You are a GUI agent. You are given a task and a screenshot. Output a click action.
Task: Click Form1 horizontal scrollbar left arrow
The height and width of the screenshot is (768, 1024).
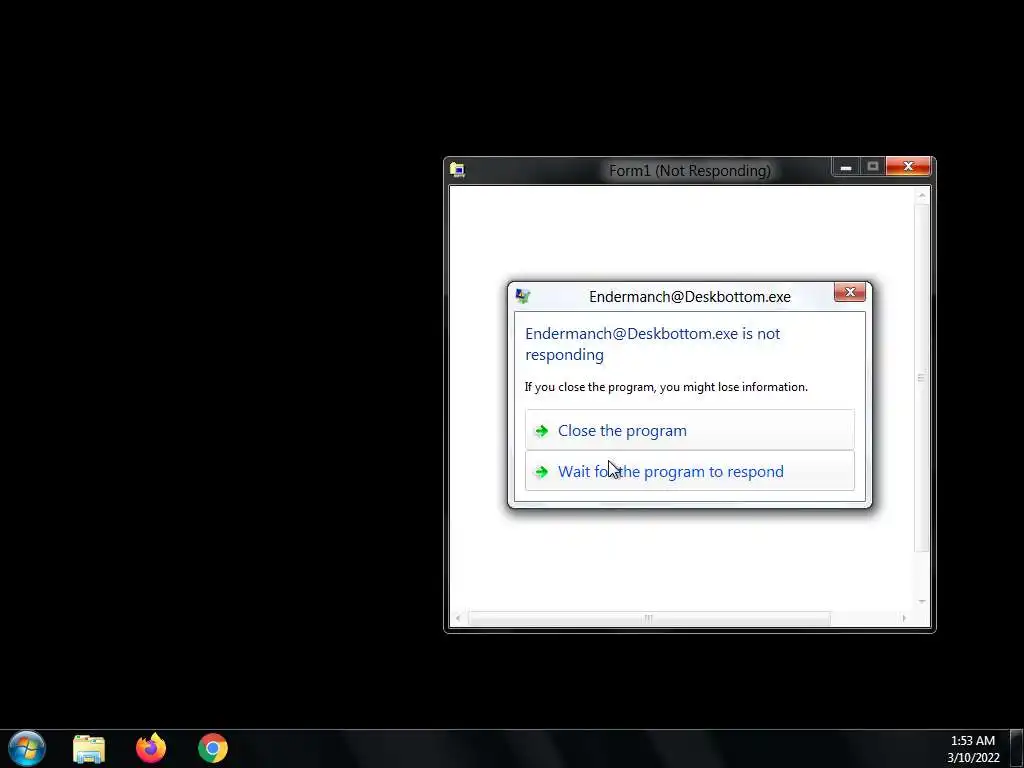458,618
